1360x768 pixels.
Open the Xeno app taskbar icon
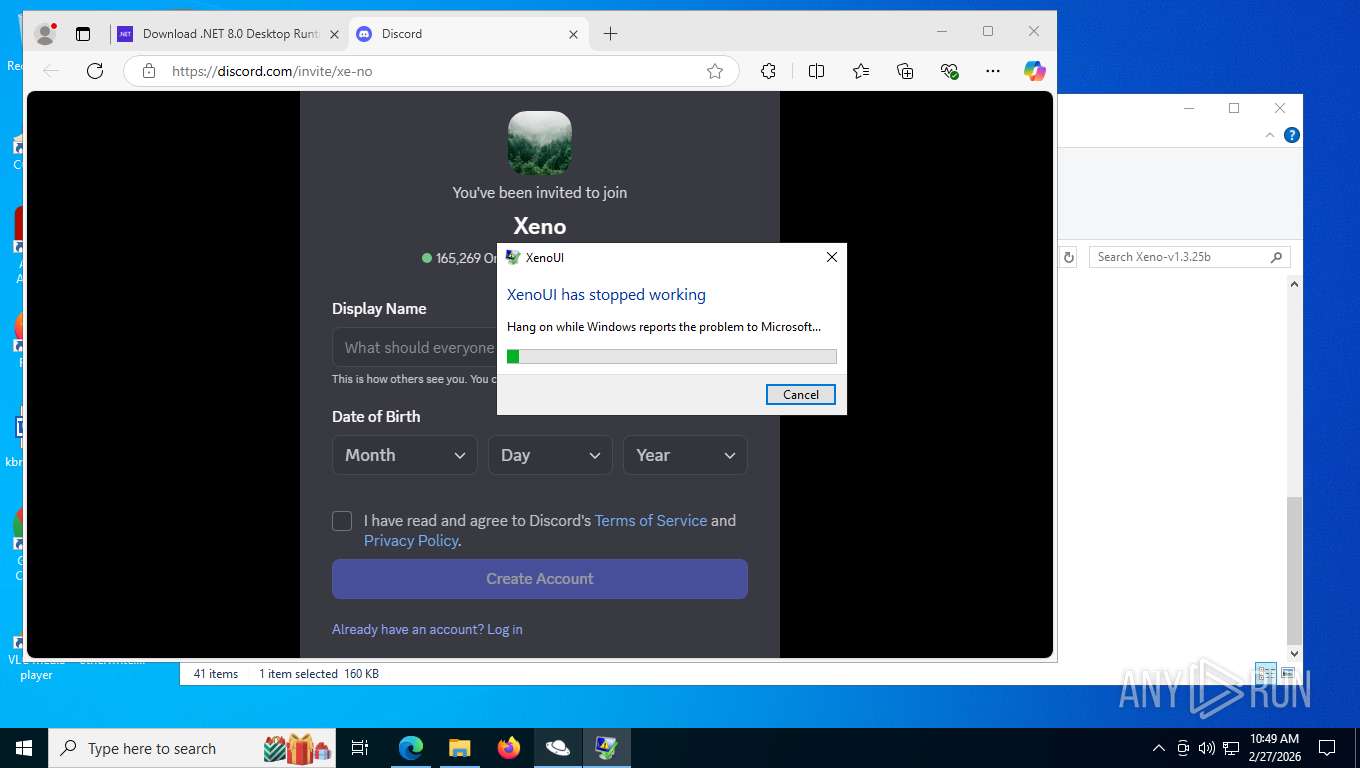[x=557, y=748]
